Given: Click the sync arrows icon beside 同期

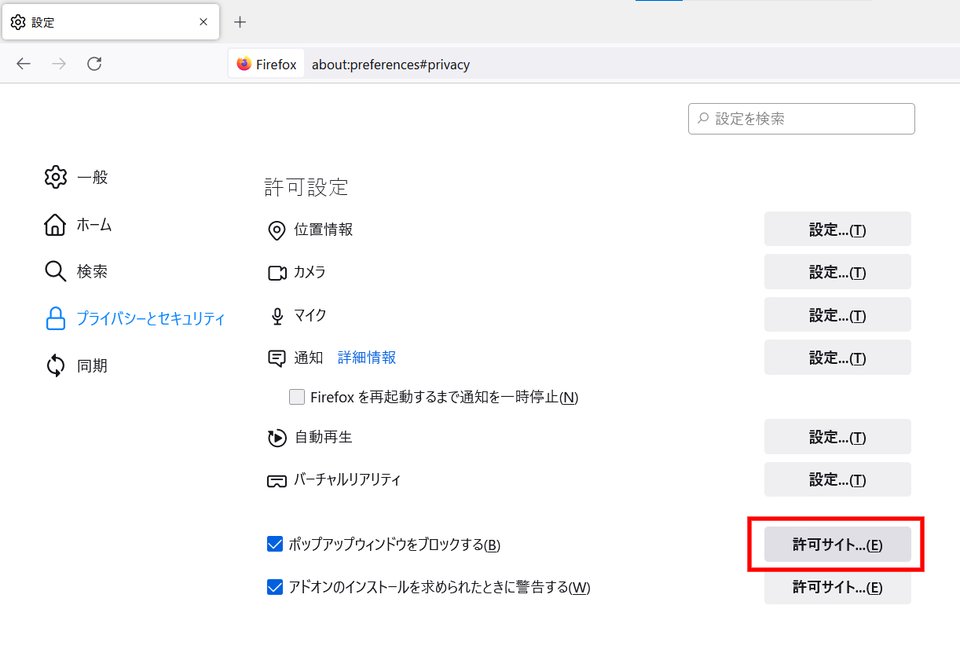Looking at the screenshot, I should [55, 365].
